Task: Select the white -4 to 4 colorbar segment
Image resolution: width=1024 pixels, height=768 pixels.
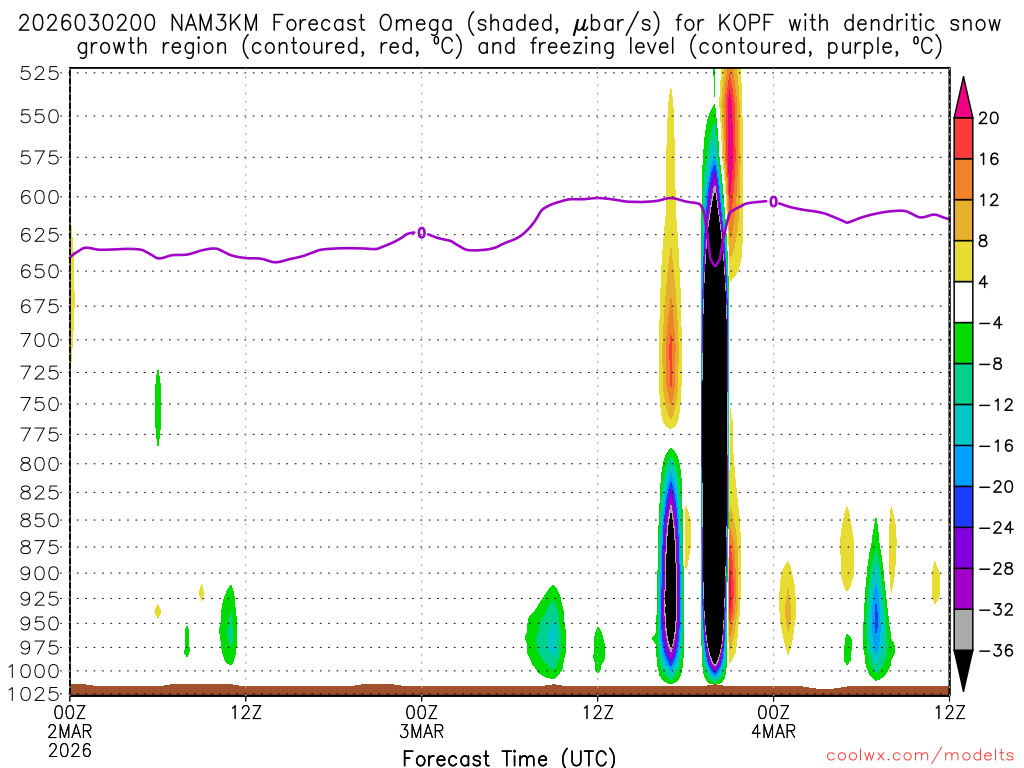Action: (x=963, y=302)
